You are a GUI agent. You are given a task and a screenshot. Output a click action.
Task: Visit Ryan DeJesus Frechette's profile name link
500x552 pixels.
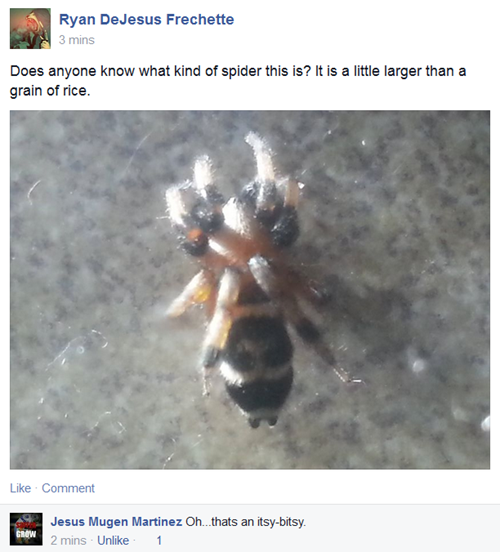tap(146, 19)
